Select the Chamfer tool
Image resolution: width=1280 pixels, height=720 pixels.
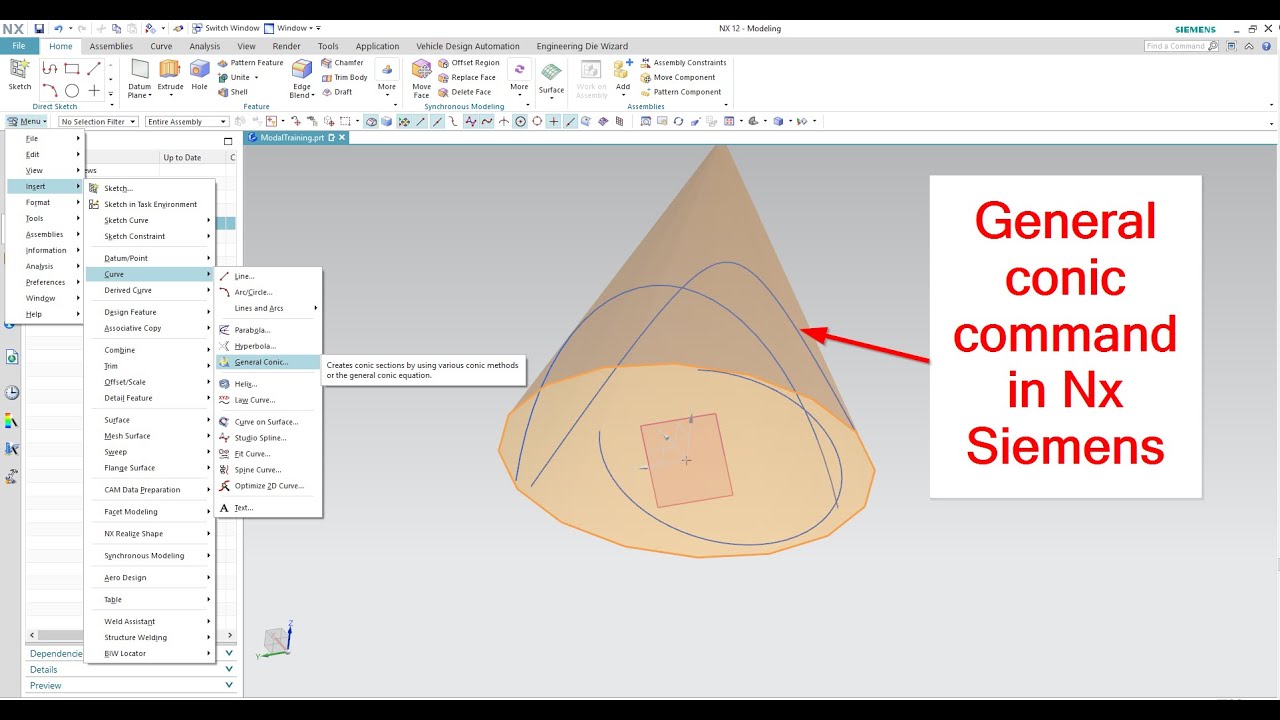(x=342, y=62)
